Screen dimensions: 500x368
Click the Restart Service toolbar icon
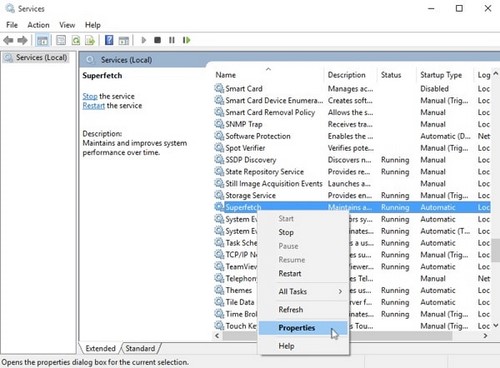click(x=186, y=40)
